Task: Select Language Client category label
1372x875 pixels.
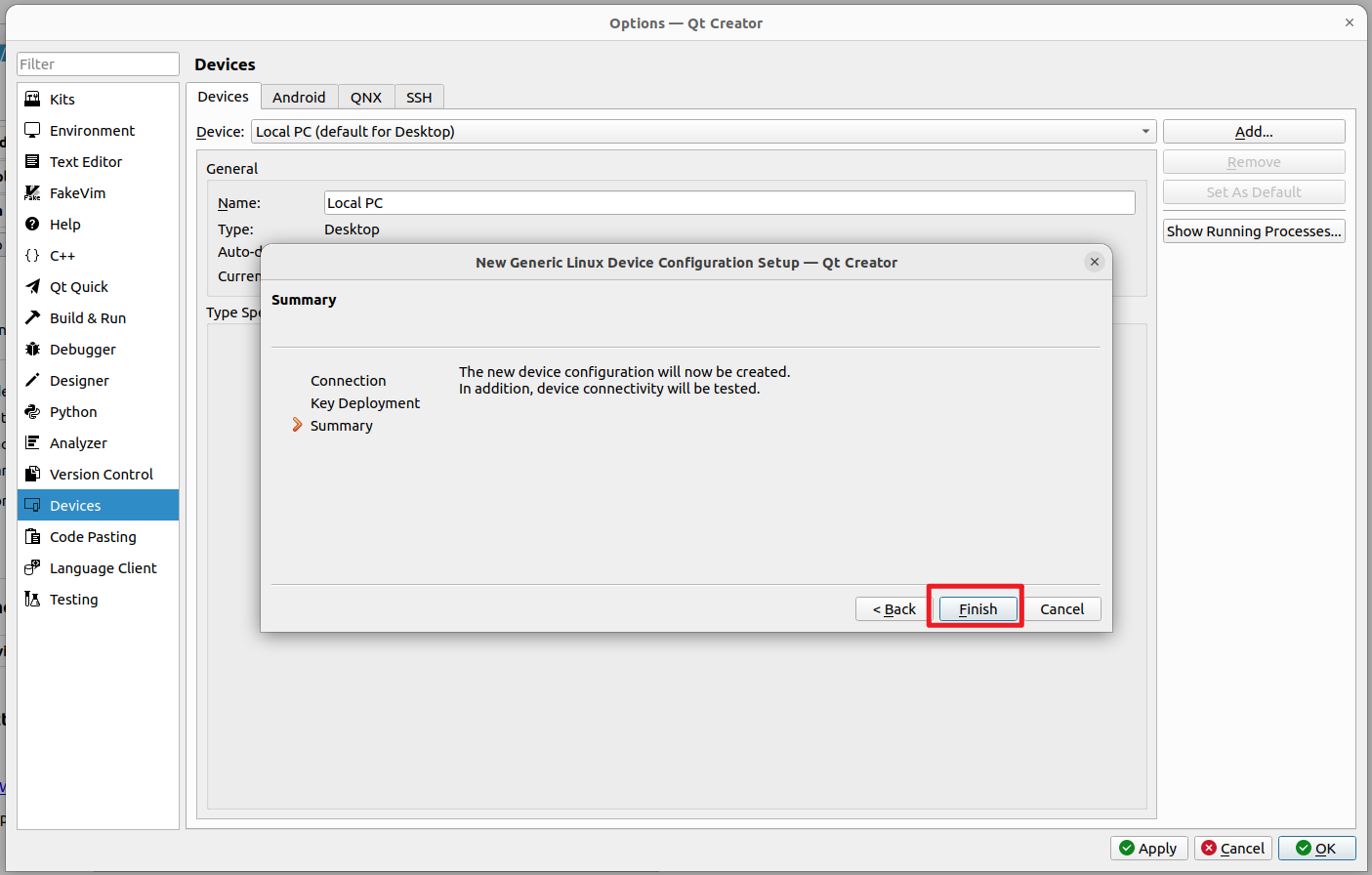Action: [x=103, y=568]
